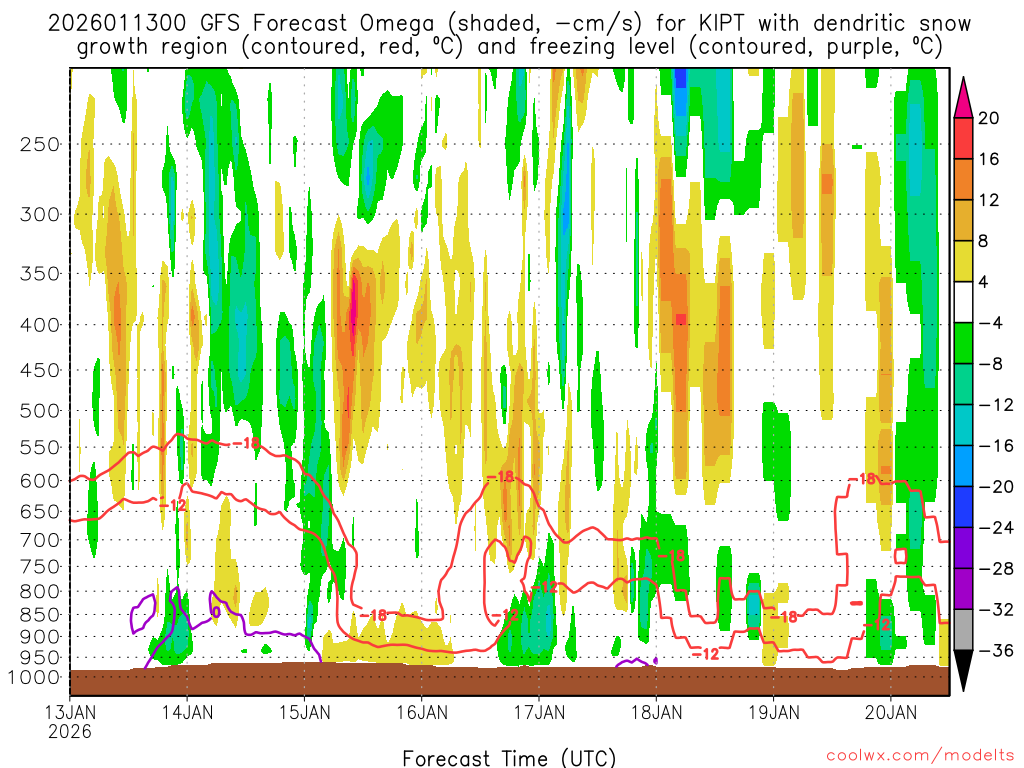The image size is (1024, 768).
Task: Click the -12 contour label near 19JAN 950
Action: pyautogui.click(x=705, y=654)
